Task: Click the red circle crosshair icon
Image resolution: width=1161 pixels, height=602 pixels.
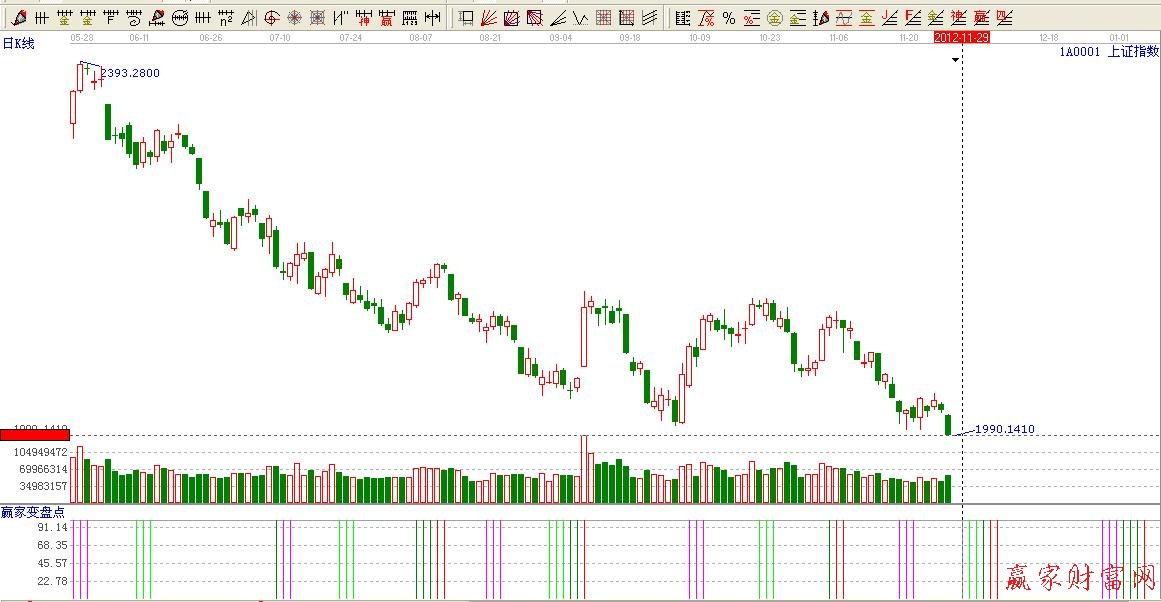Action: click(x=271, y=17)
